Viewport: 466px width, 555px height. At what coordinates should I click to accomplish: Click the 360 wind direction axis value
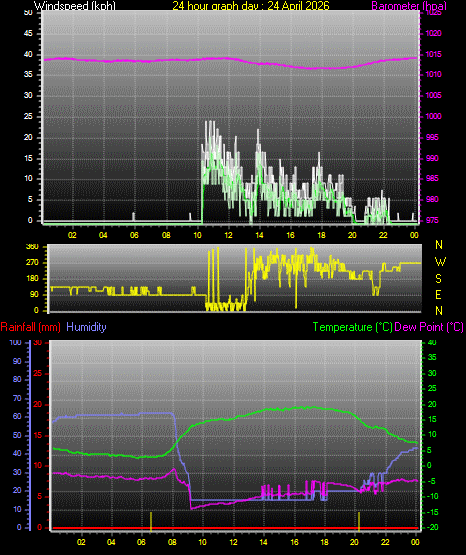pos(33,247)
